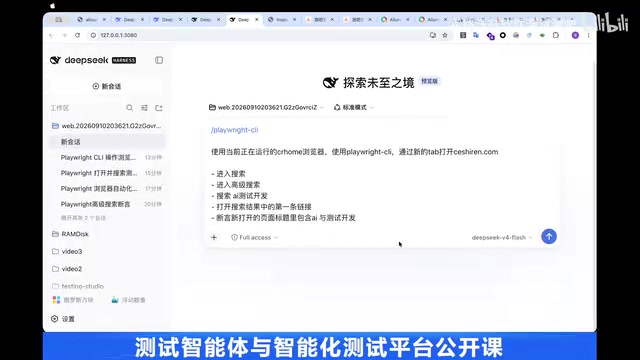The width and height of the screenshot is (640, 360).
Task: Open the video2 workspace folder
Action: (67, 269)
